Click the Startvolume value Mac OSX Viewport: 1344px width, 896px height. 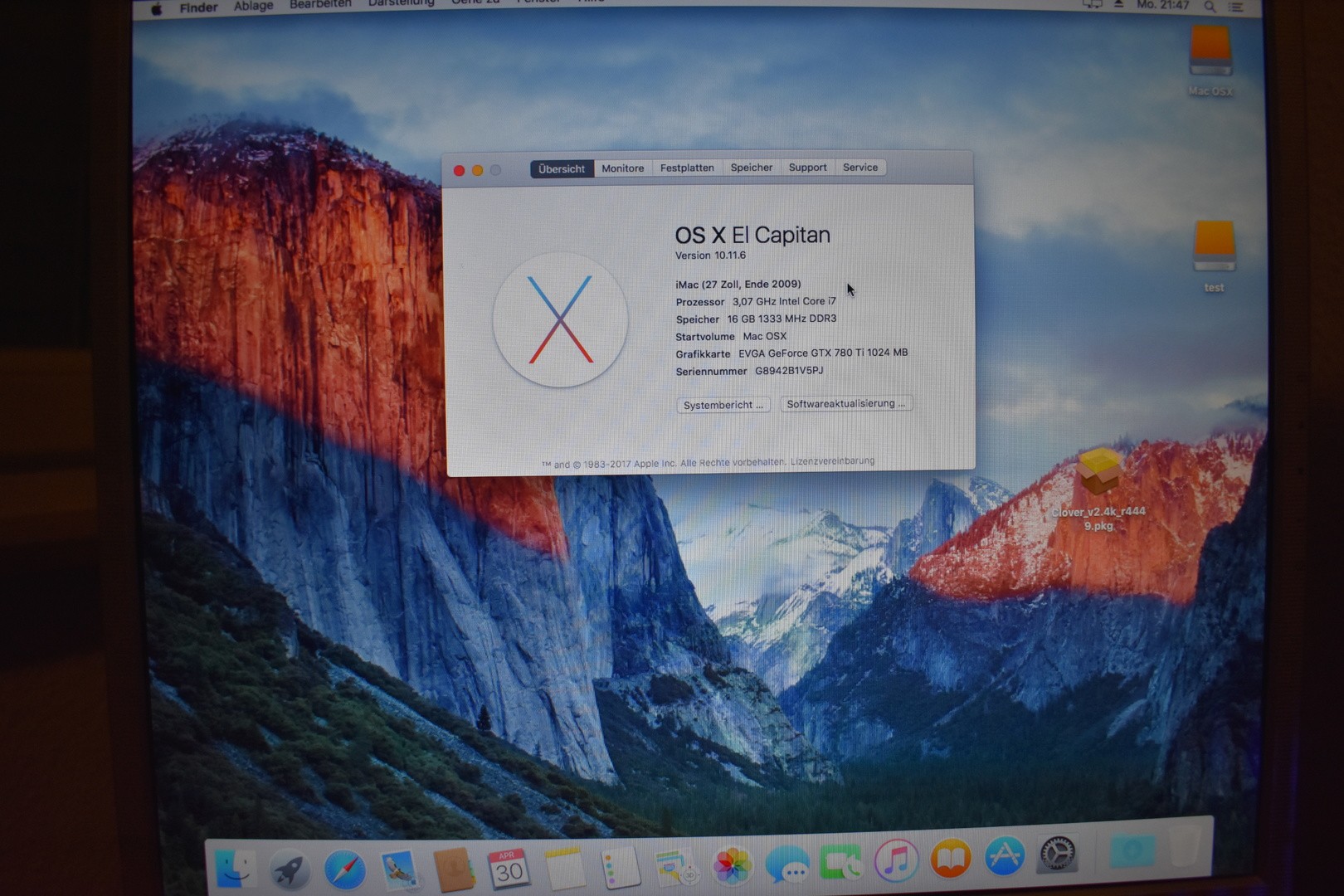[x=764, y=336]
